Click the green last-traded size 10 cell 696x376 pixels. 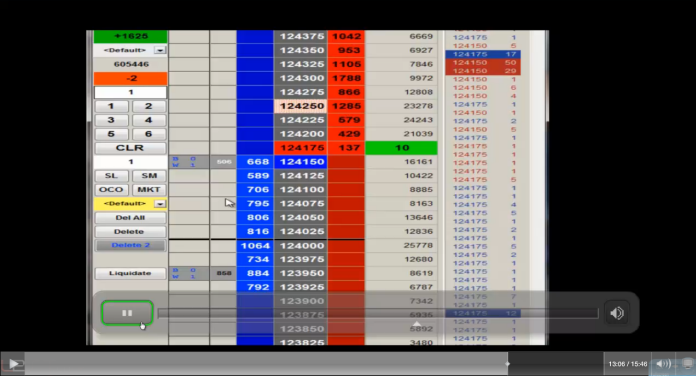[x=401, y=148]
